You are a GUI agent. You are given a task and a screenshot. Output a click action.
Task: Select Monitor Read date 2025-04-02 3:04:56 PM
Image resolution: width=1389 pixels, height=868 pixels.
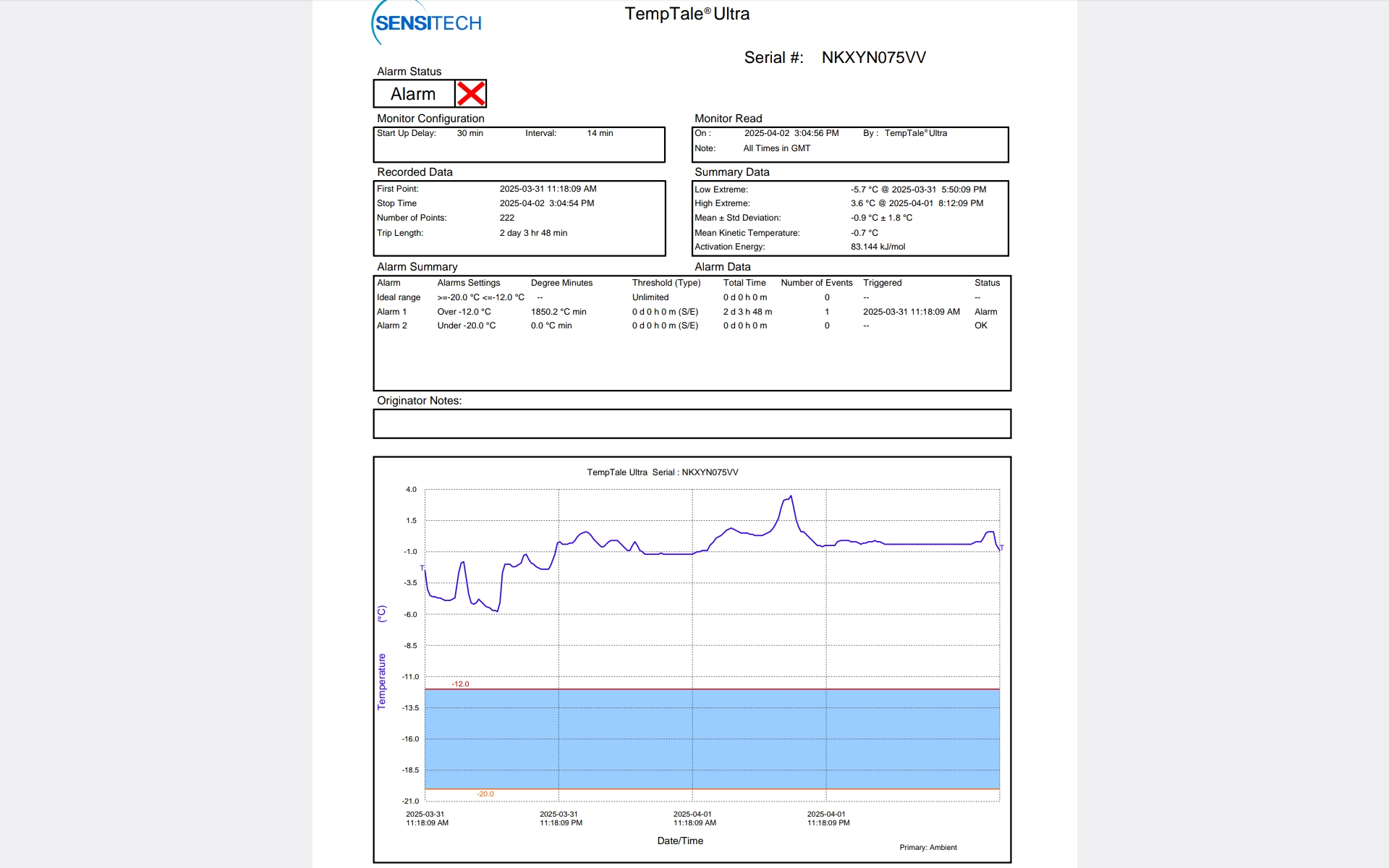click(791, 133)
